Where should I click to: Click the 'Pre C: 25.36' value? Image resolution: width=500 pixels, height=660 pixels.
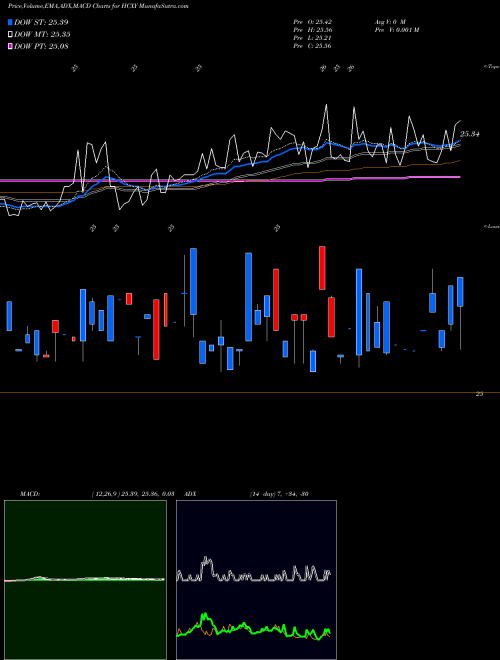coord(312,46)
